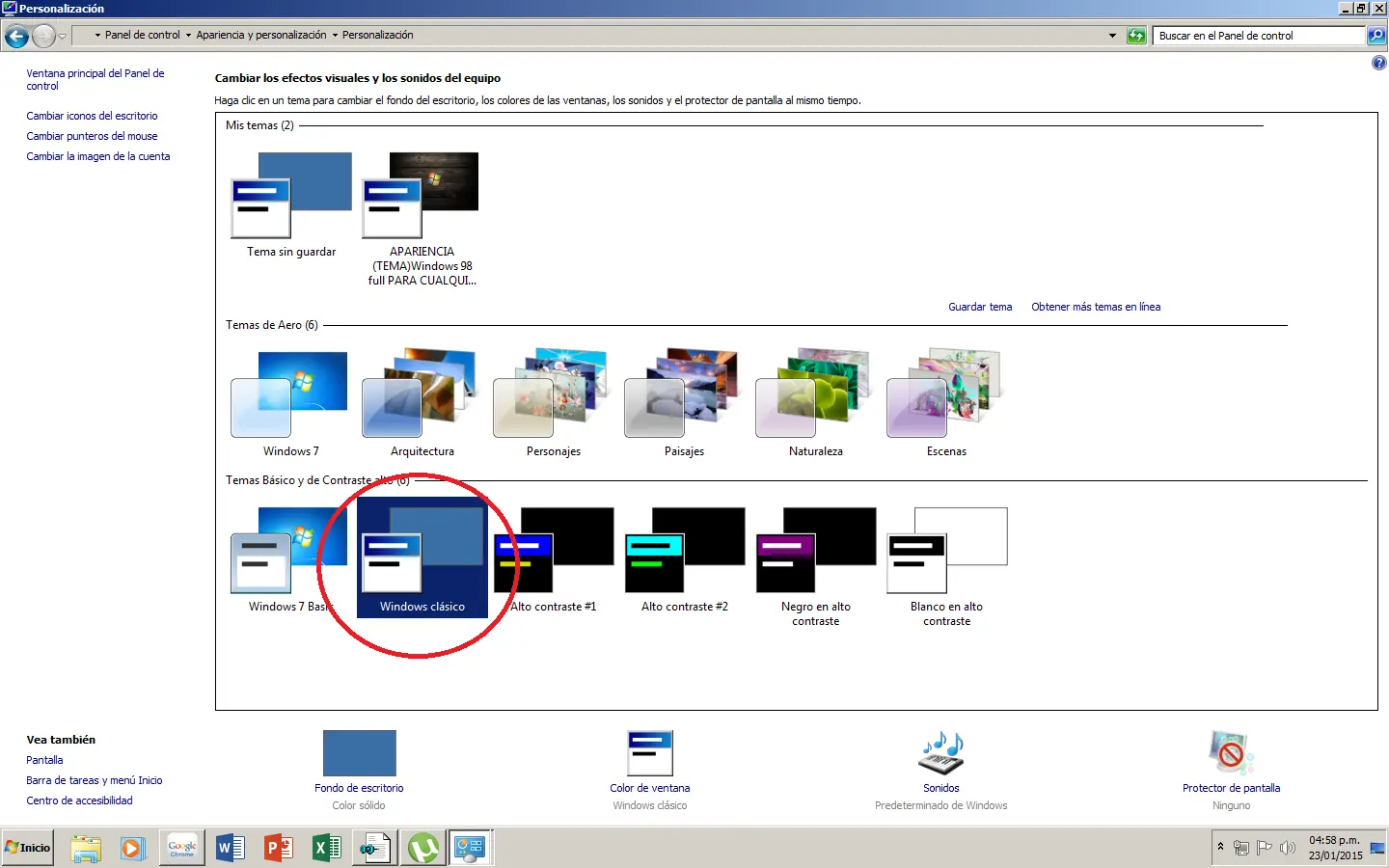Click the greyed Forward arrow button
1389x868 pixels.
43,37
